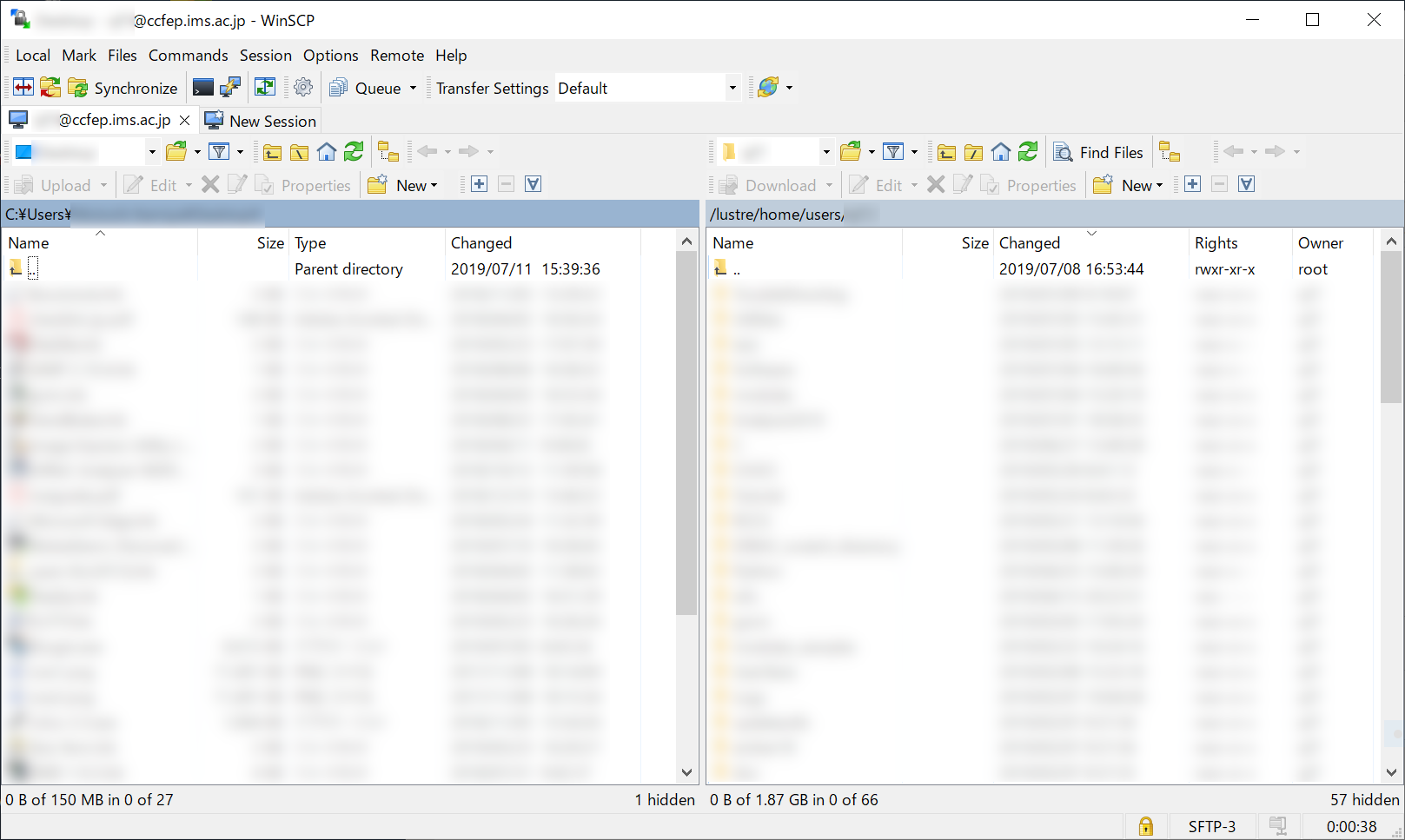Open the Help menu

coord(451,56)
